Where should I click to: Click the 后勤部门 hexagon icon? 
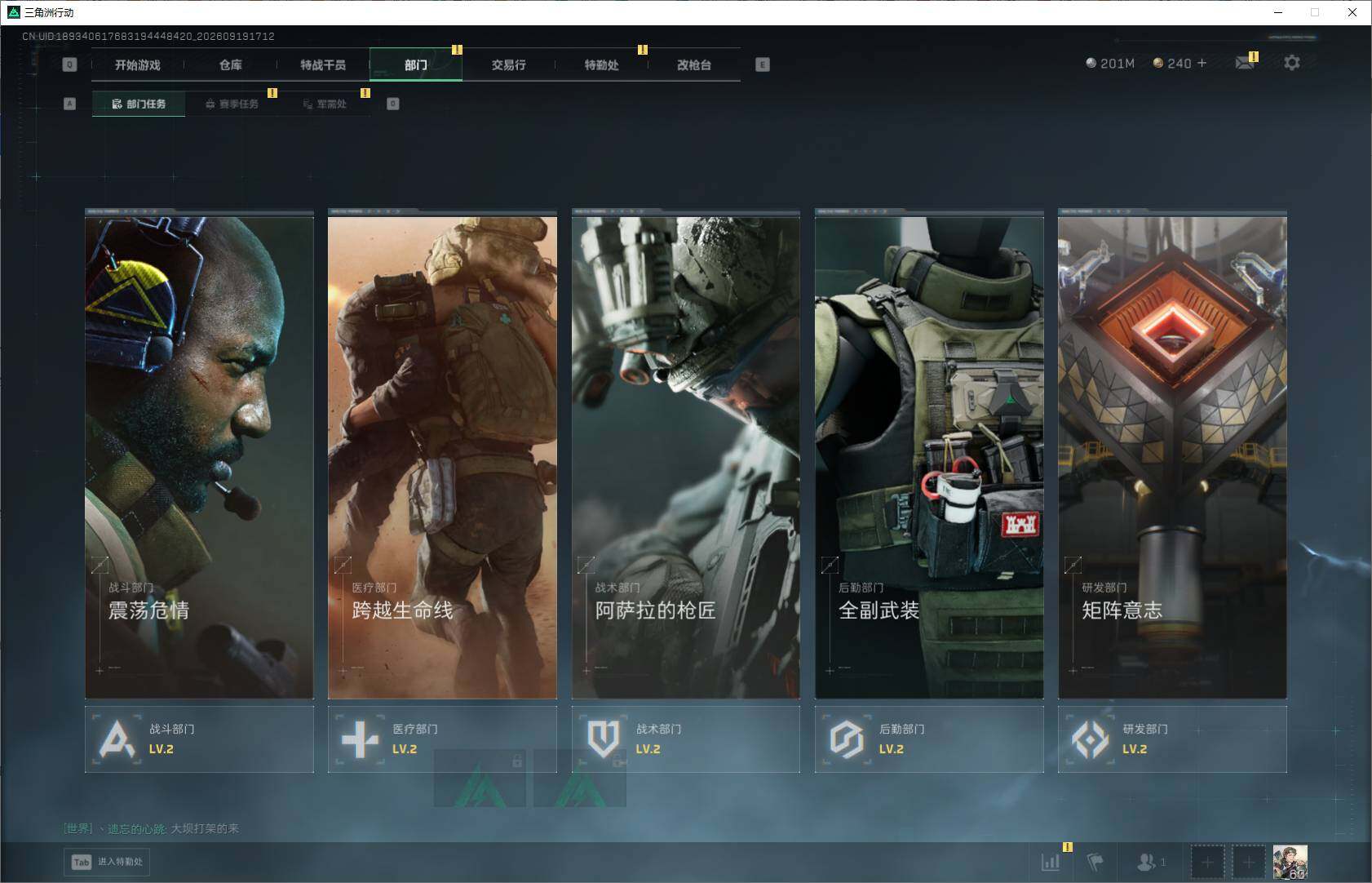pos(847,739)
